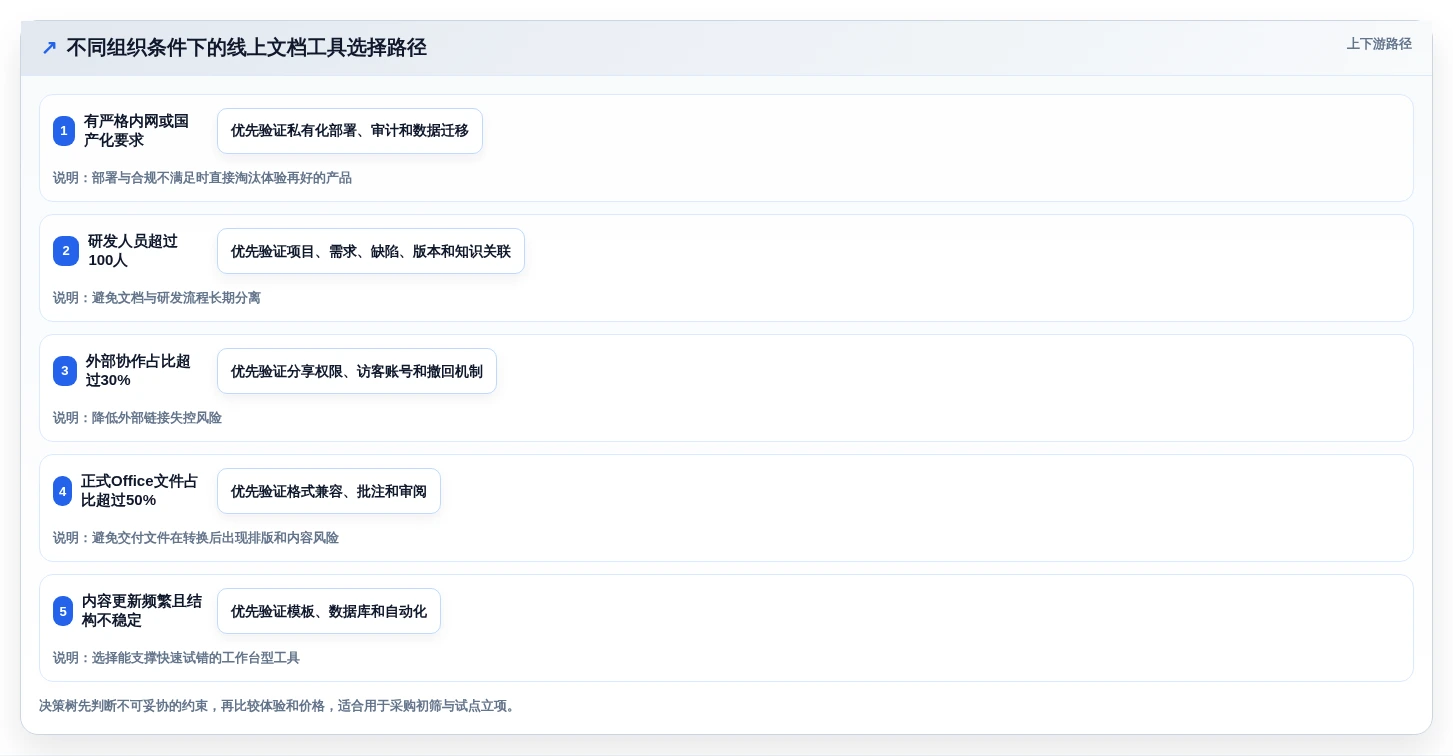Select 优先验证私有化部署、审计和数据迁移 box

point(350,131)
